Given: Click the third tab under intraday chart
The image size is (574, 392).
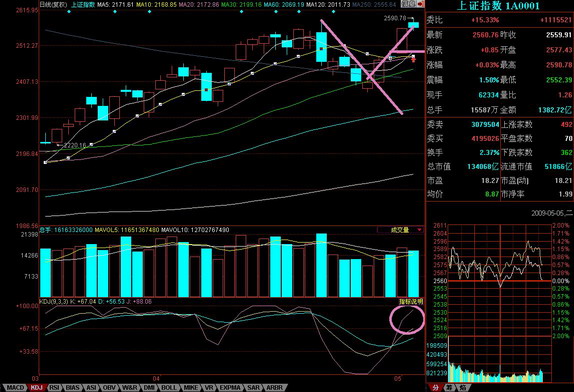Looking at the screenshot, I should (x=463, y=387).
